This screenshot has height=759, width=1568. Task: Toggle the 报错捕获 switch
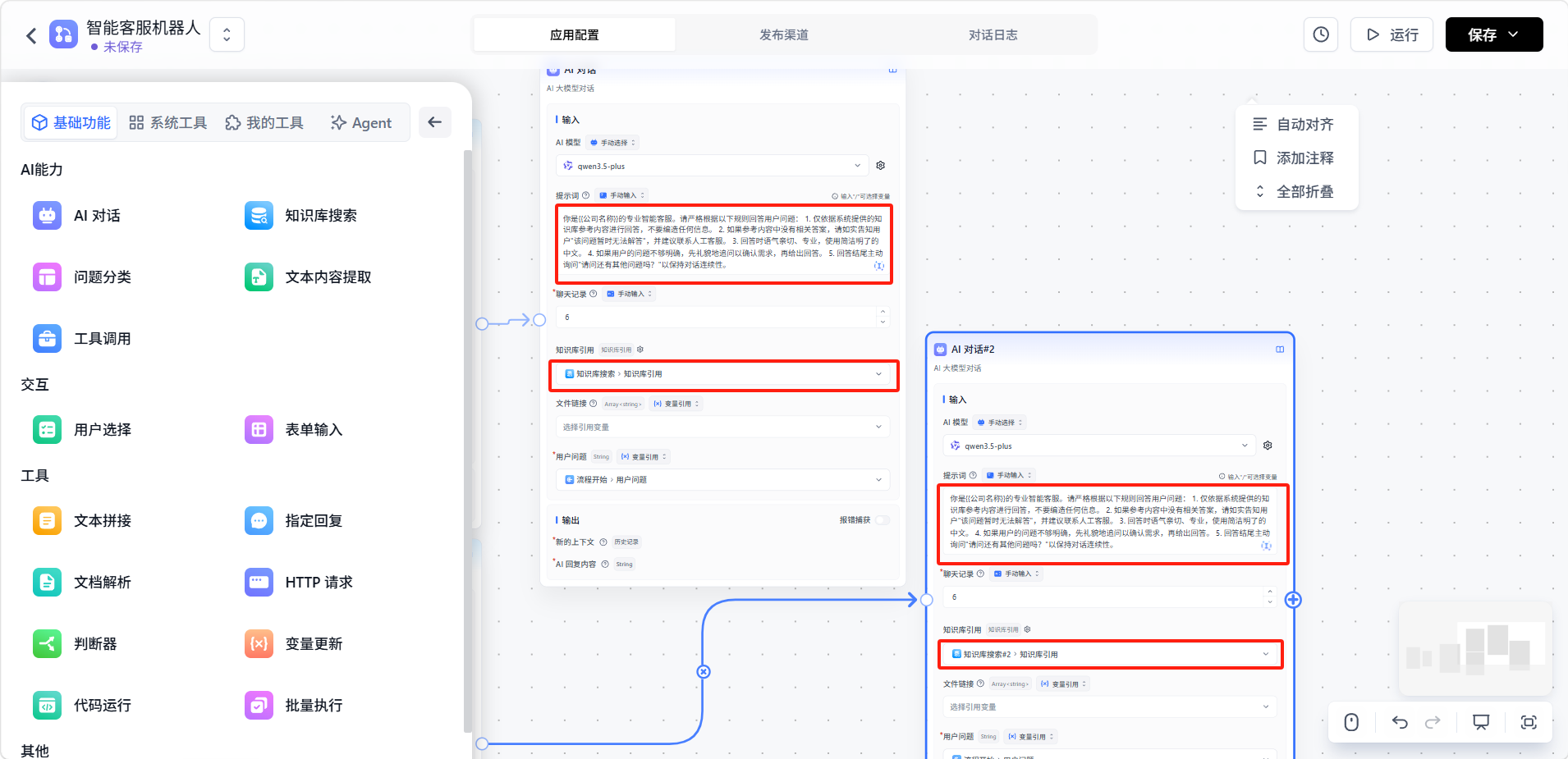883,520
